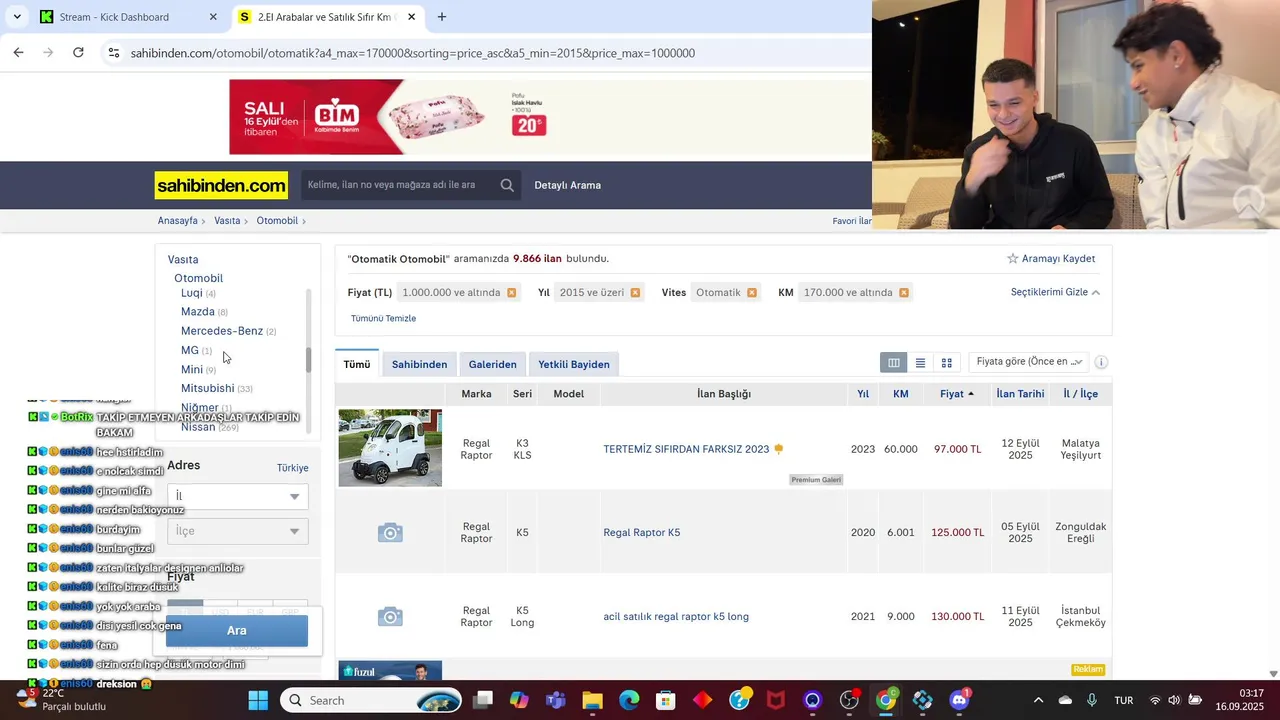Switch to Yetkili Bayiden tab
Viewport: 1280px width, 720px height.
573,364
